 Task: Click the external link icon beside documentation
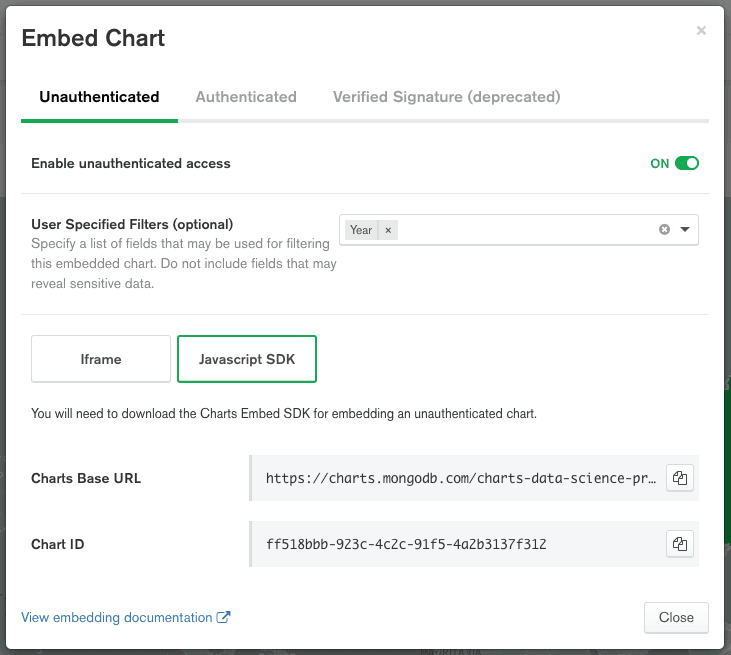point(224,618)
